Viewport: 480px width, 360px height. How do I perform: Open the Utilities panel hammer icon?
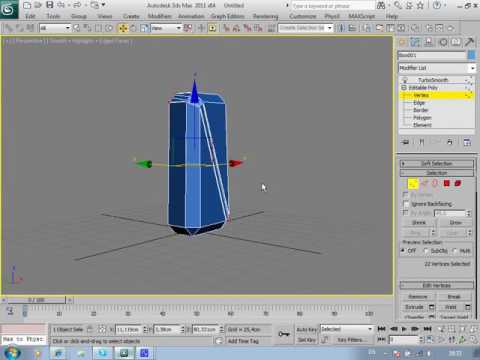point(469,42)
